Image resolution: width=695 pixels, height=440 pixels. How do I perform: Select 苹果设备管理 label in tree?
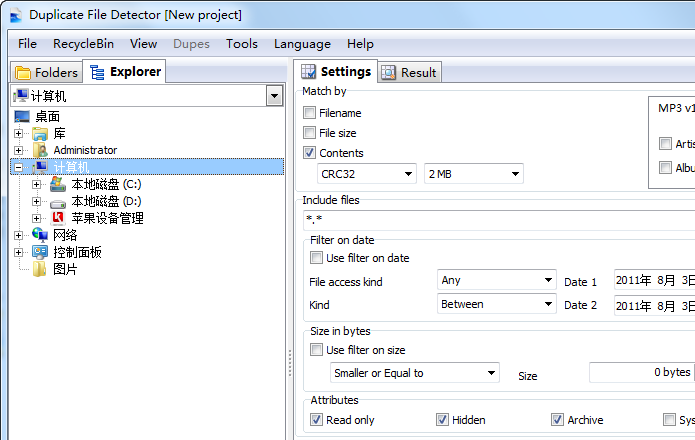point(108,218)
